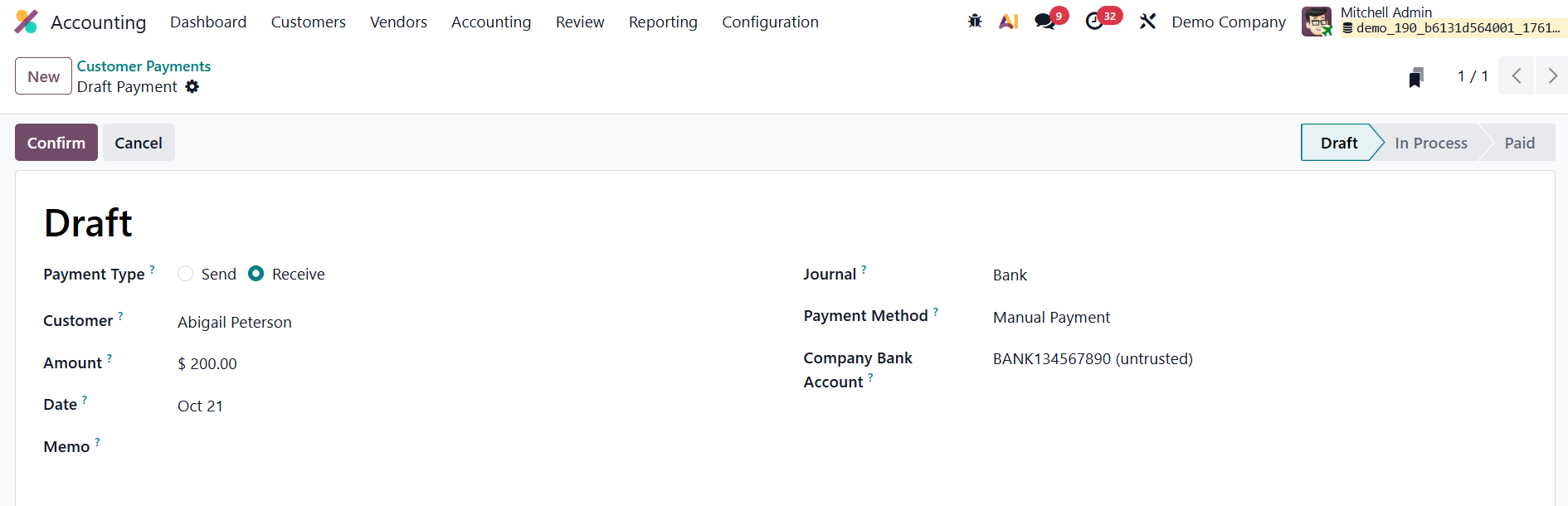Go to the next record arrow
Viewport: 1568px width, 506px height.
pos(1551,76)
